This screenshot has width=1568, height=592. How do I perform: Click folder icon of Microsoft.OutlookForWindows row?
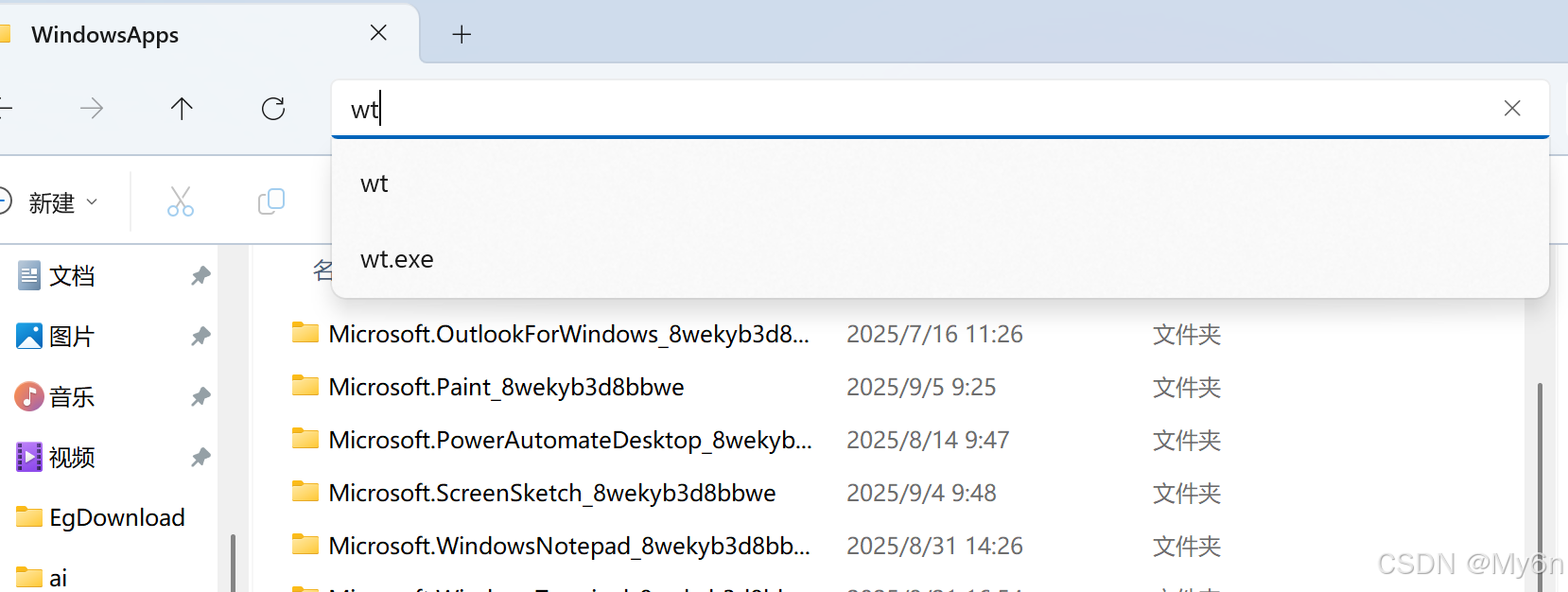coord(305,333)
